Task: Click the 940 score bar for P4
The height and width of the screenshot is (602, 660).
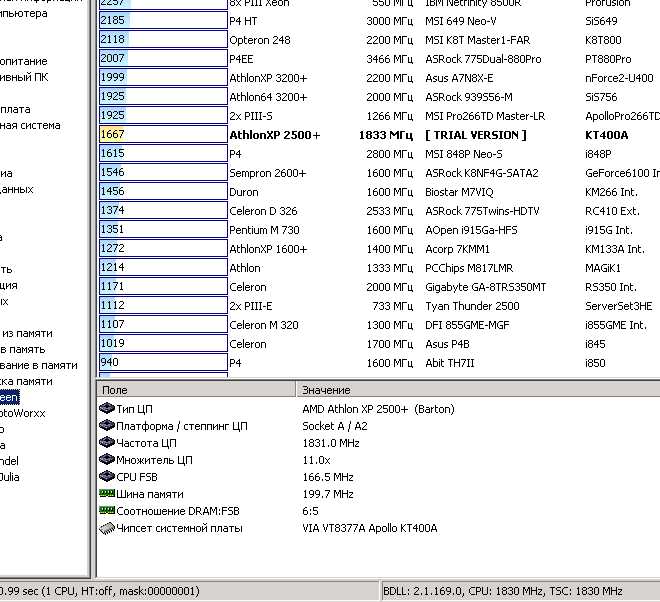Action: point(163,363)
